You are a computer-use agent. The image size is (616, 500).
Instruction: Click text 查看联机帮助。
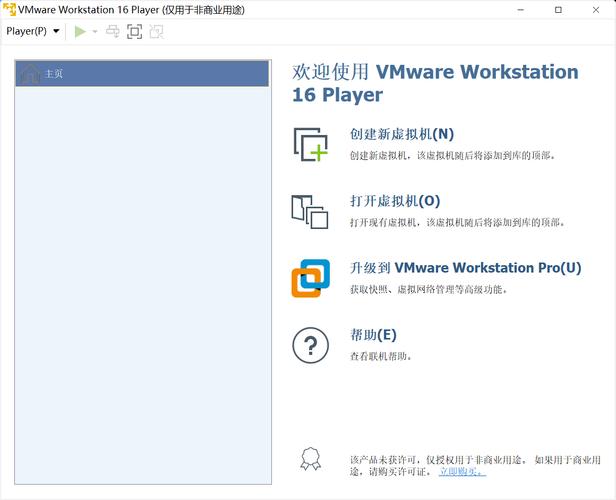pyautogui.click(x=381, y=356)
